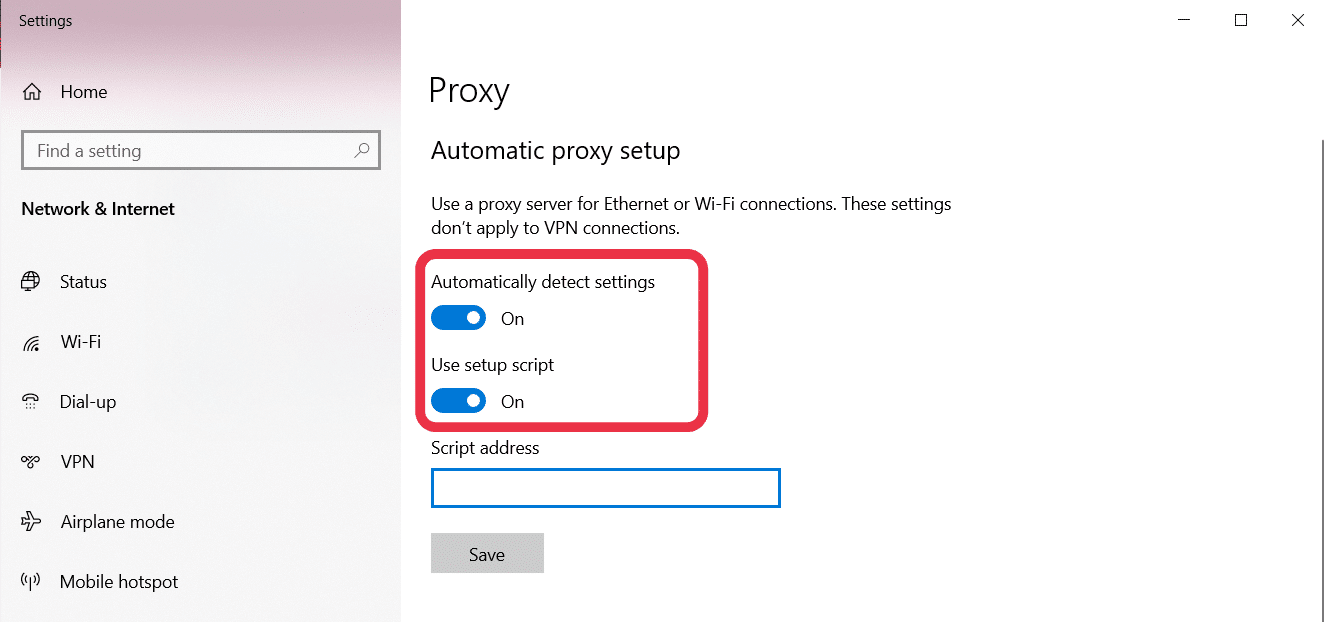Click the Dial-up phone icon

31,402
